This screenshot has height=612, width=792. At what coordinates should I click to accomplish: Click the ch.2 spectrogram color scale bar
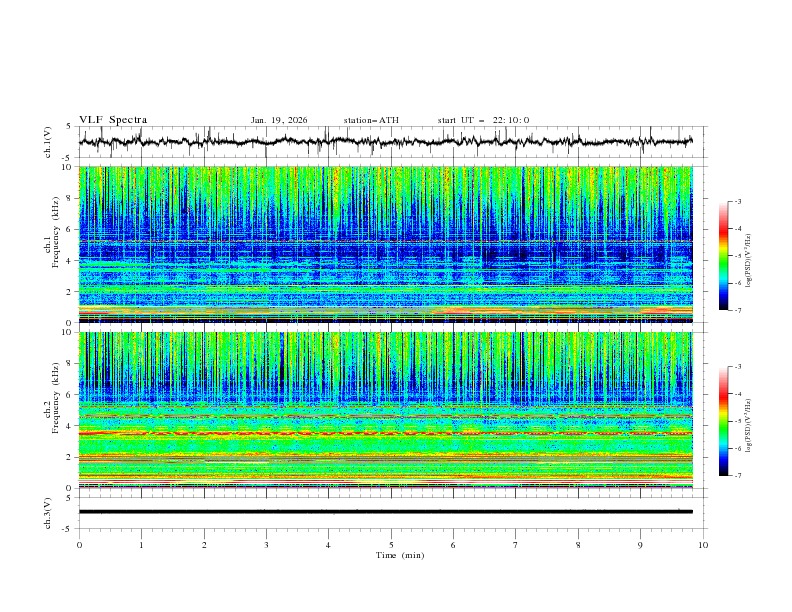723,421
